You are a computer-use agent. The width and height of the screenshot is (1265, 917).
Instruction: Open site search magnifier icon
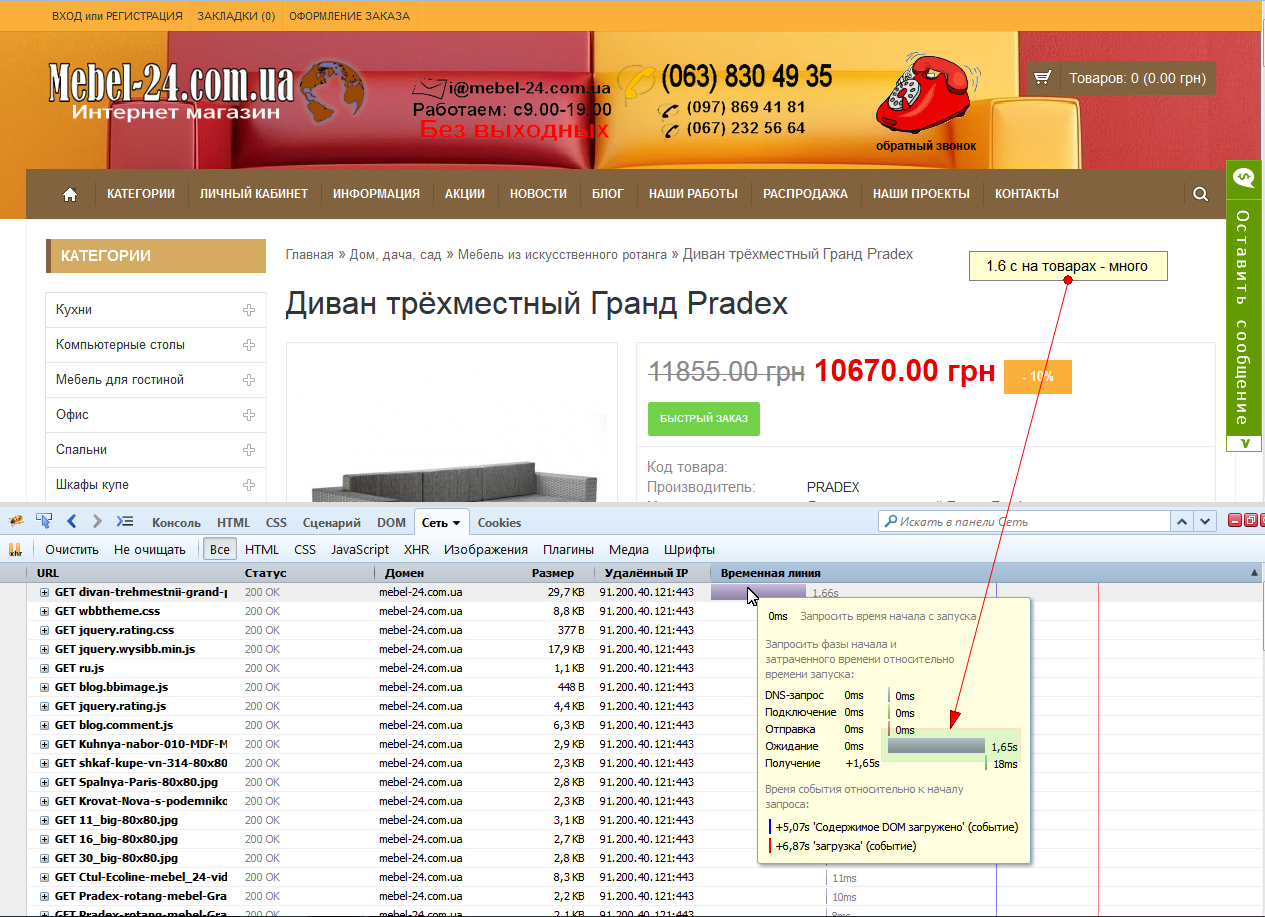pyautogui.click(x=1200, y=194)
